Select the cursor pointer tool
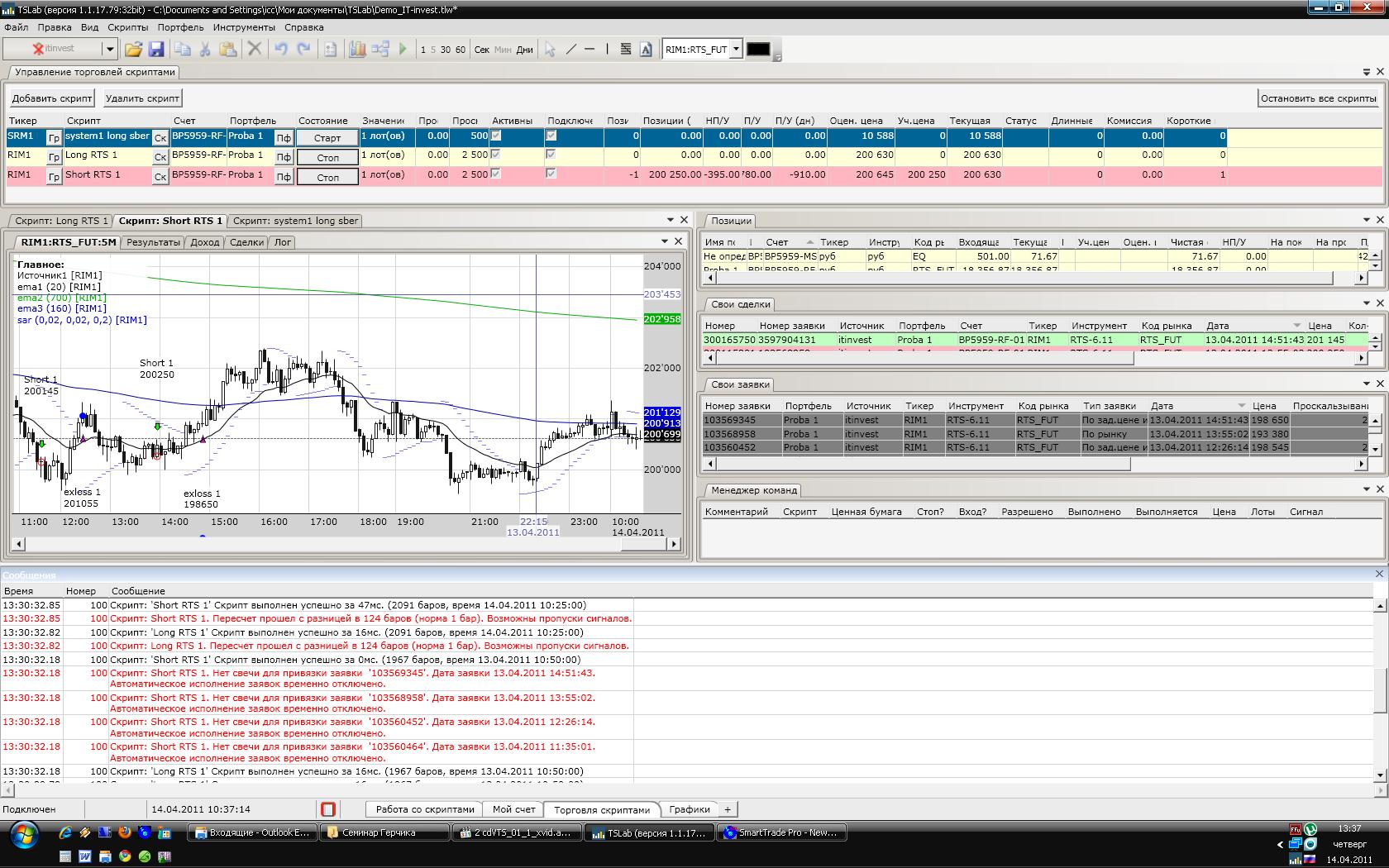Screen dimensions: 1389x868 point(550,50)
